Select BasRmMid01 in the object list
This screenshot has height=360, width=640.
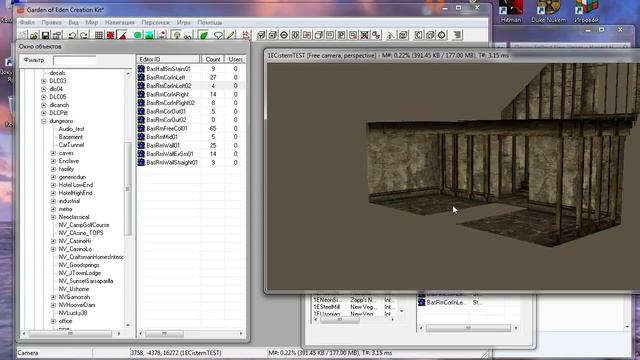coord(162,137)
